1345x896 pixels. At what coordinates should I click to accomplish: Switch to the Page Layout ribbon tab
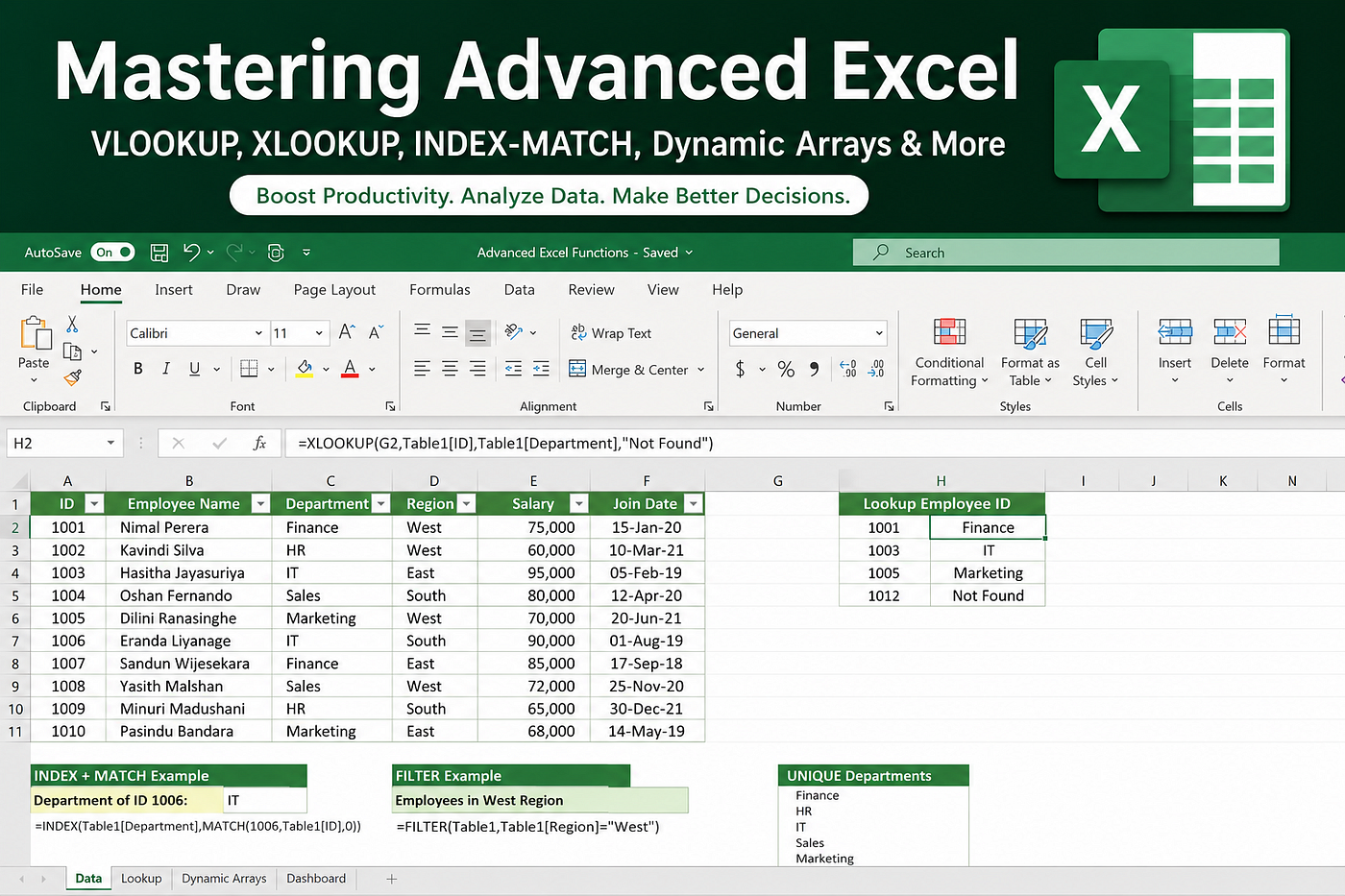[x=334, y=289]
